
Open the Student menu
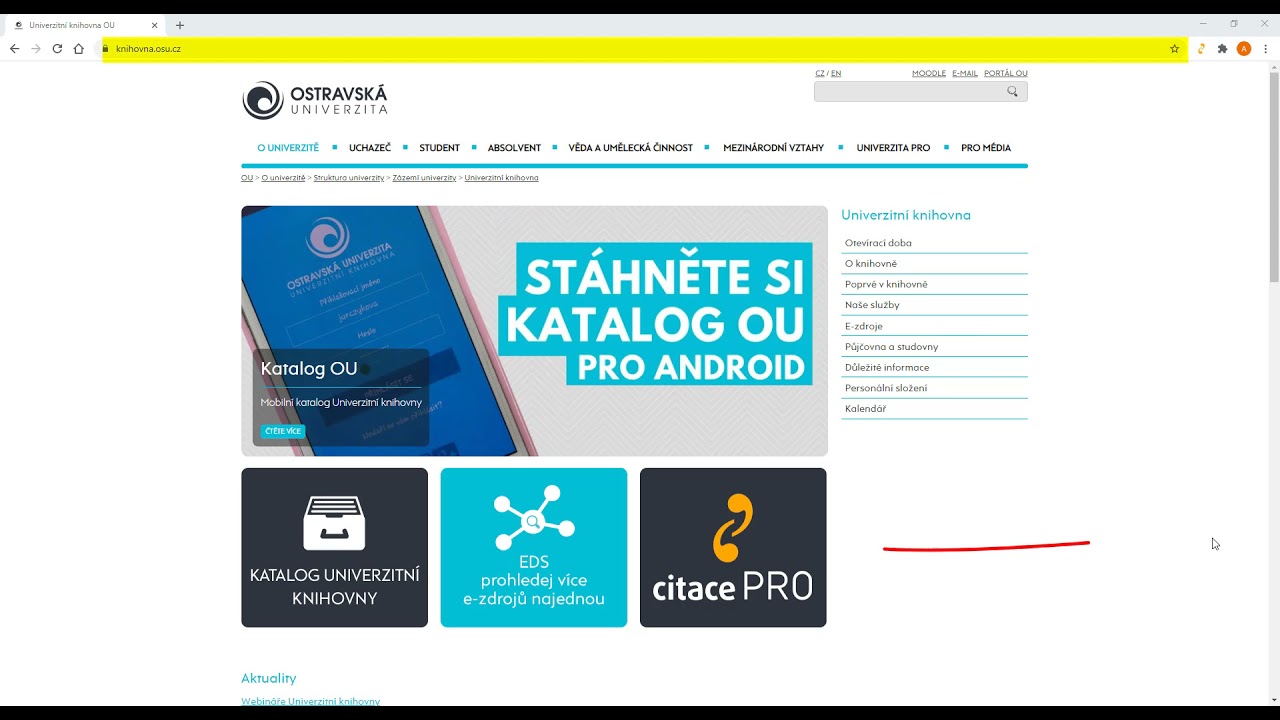point(440,148)
